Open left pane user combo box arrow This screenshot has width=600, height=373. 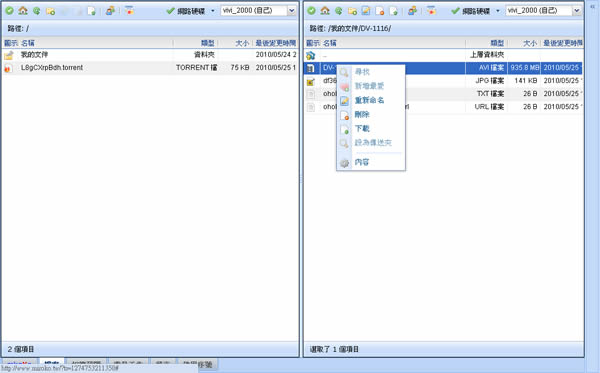point(292,11)
